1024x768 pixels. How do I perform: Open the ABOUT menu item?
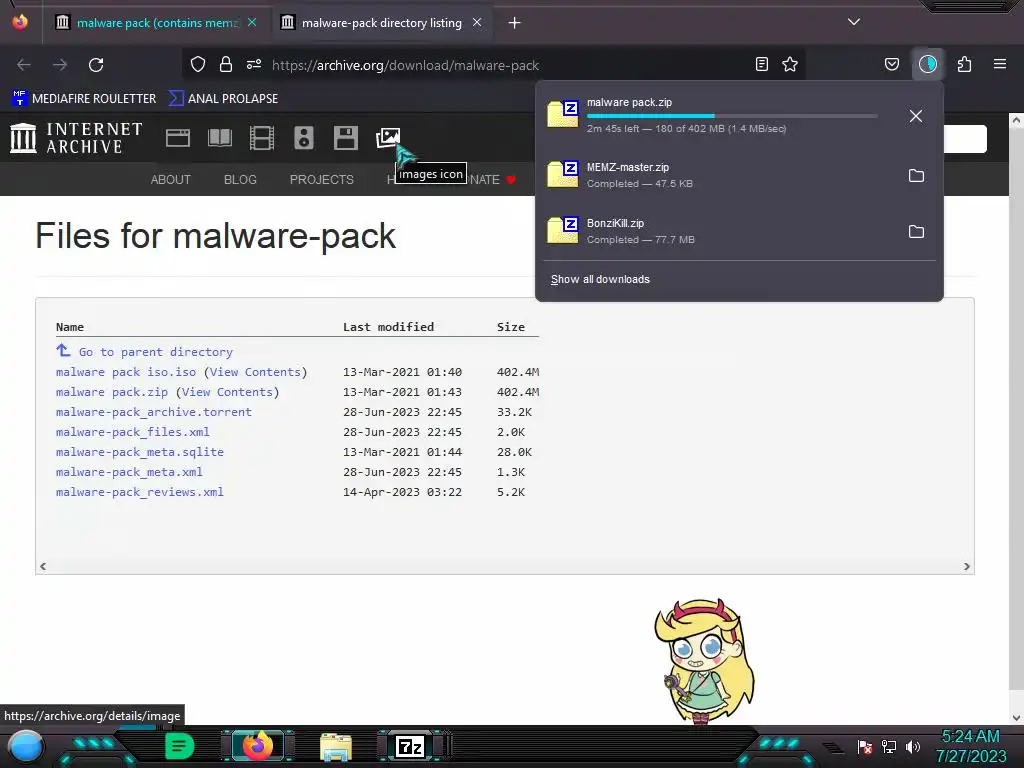coord(170,179)
